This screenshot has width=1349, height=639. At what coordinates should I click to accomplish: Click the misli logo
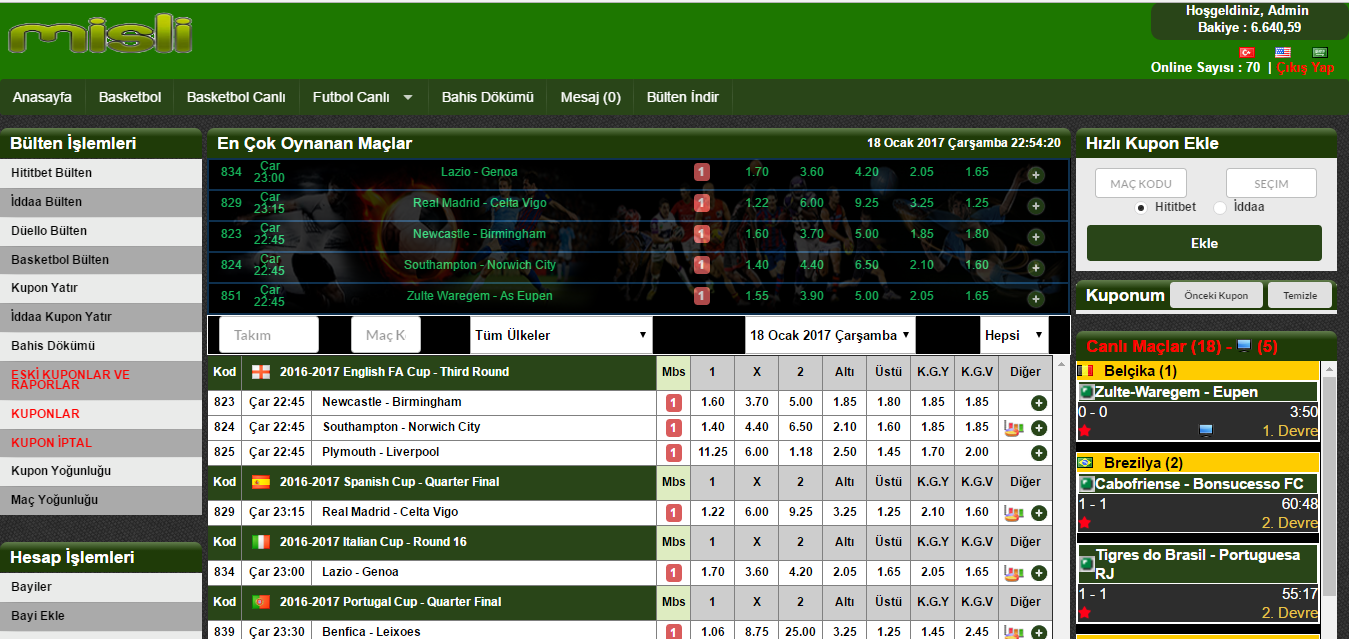coord(100,35)
